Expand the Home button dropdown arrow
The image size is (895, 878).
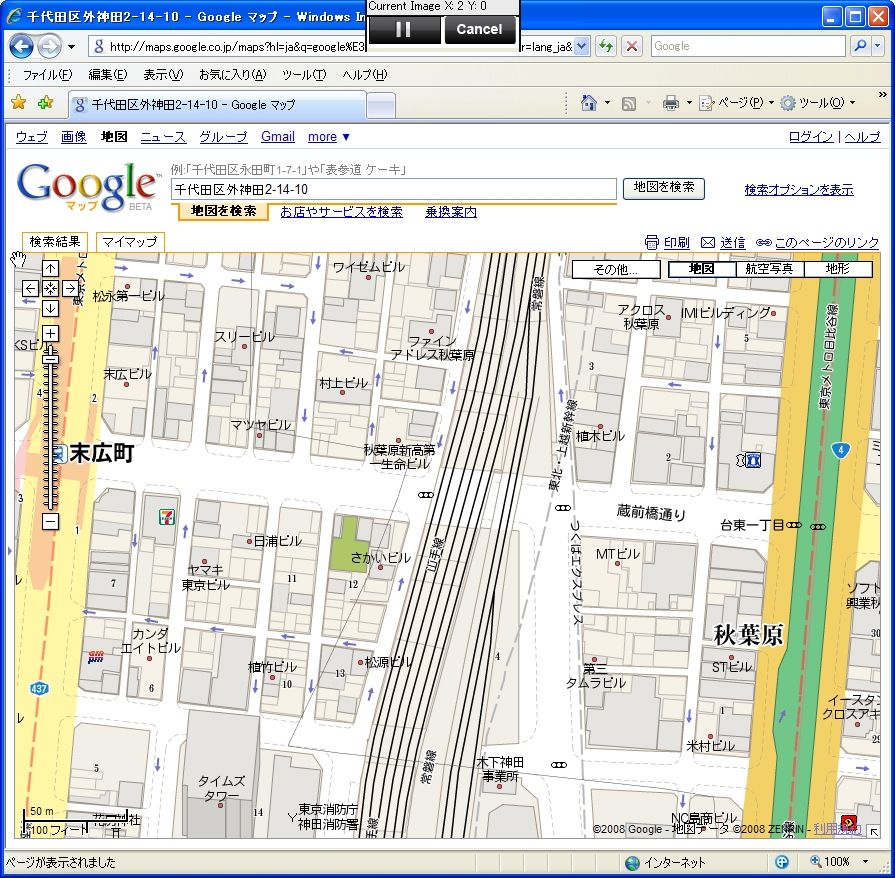coord(607,103)
